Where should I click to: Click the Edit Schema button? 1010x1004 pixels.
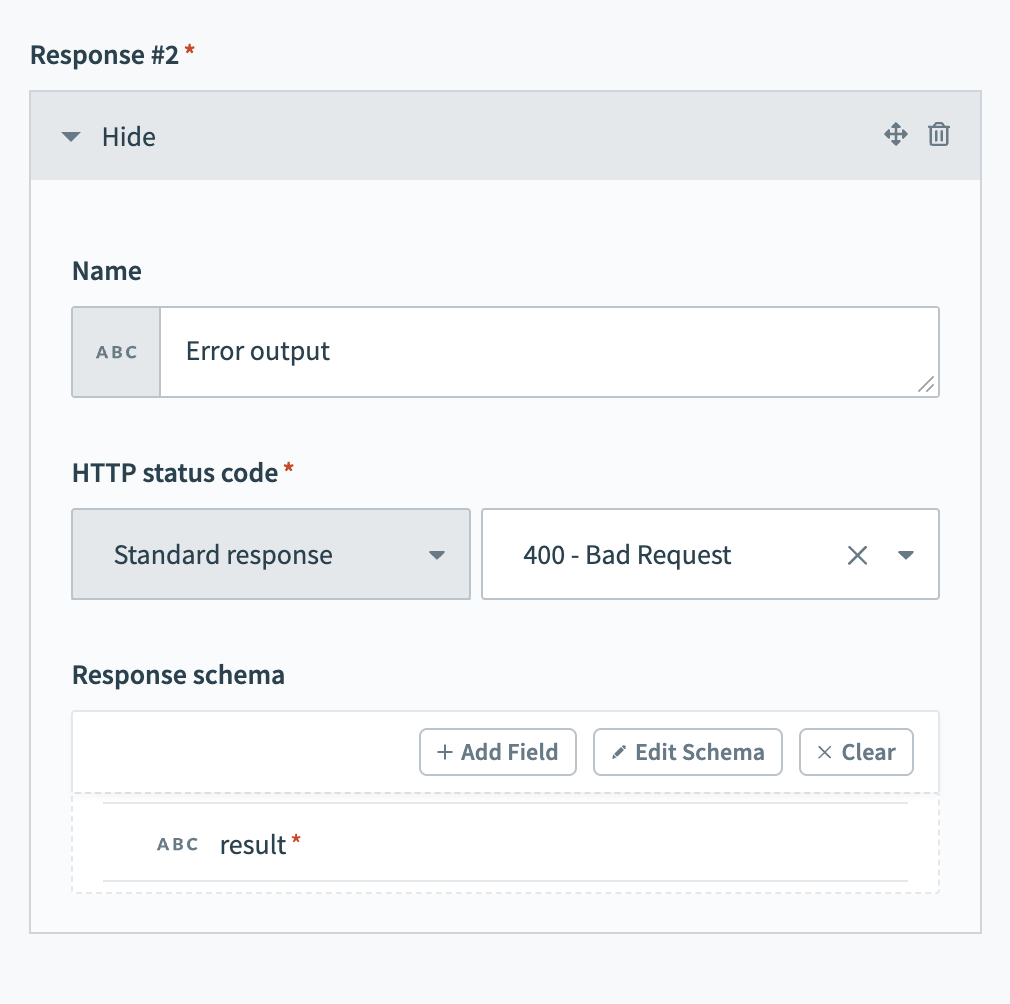(x=688, y=752)
